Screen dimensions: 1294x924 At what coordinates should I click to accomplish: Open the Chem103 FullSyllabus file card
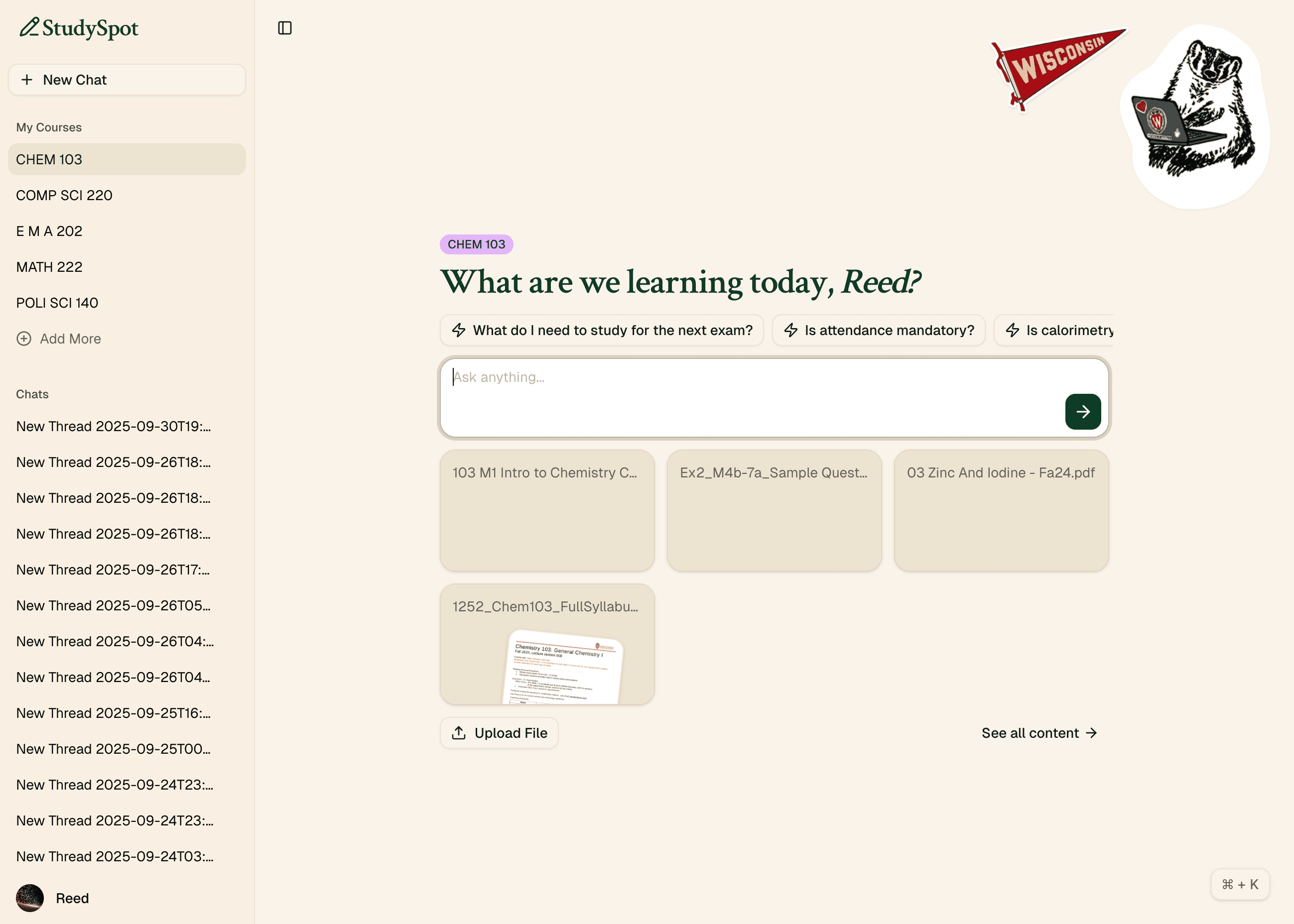click(x=547, y=644)
